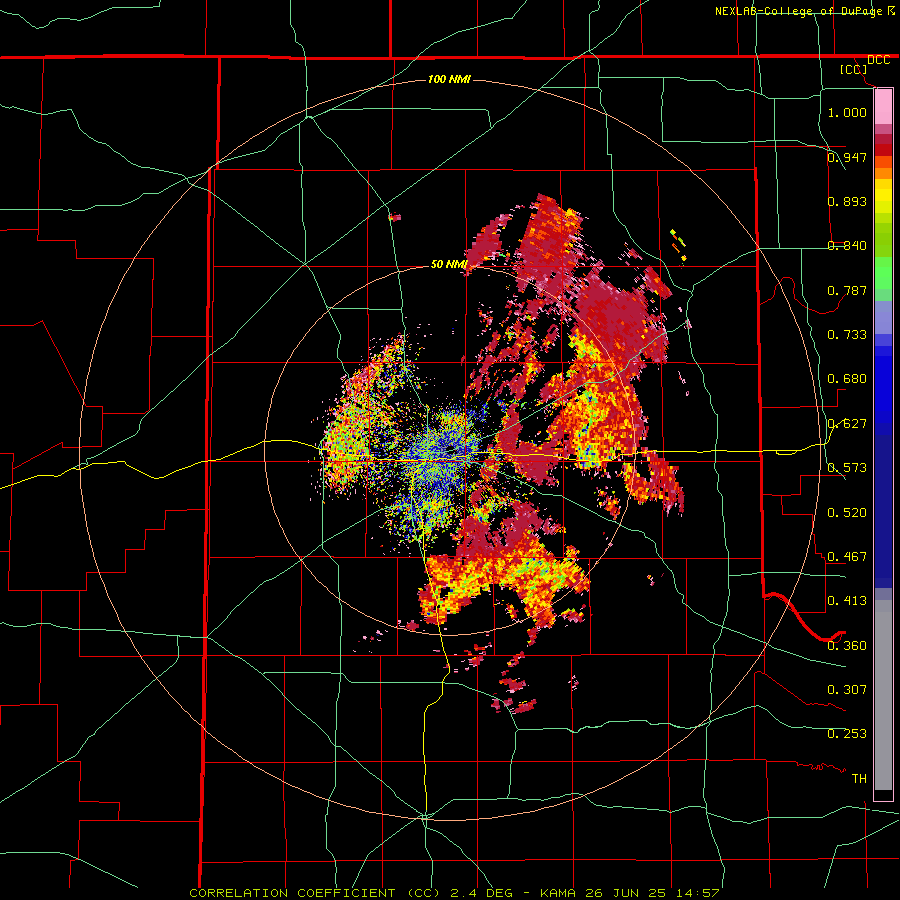Click the 0.787 scale value
This screenshot has height=900, width=900.
[x=847, y=290]
